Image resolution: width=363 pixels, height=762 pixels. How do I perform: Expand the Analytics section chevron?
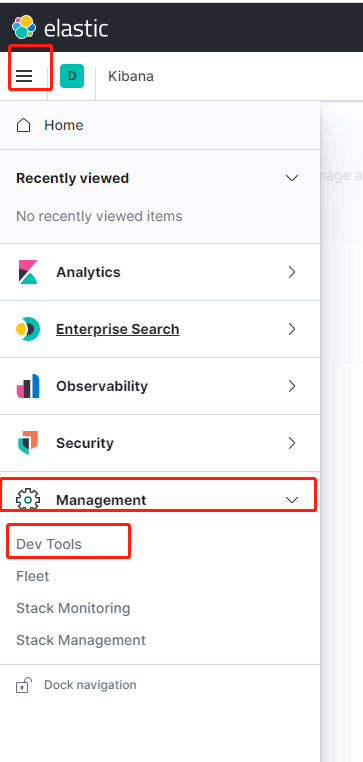[x=292, y=272]
